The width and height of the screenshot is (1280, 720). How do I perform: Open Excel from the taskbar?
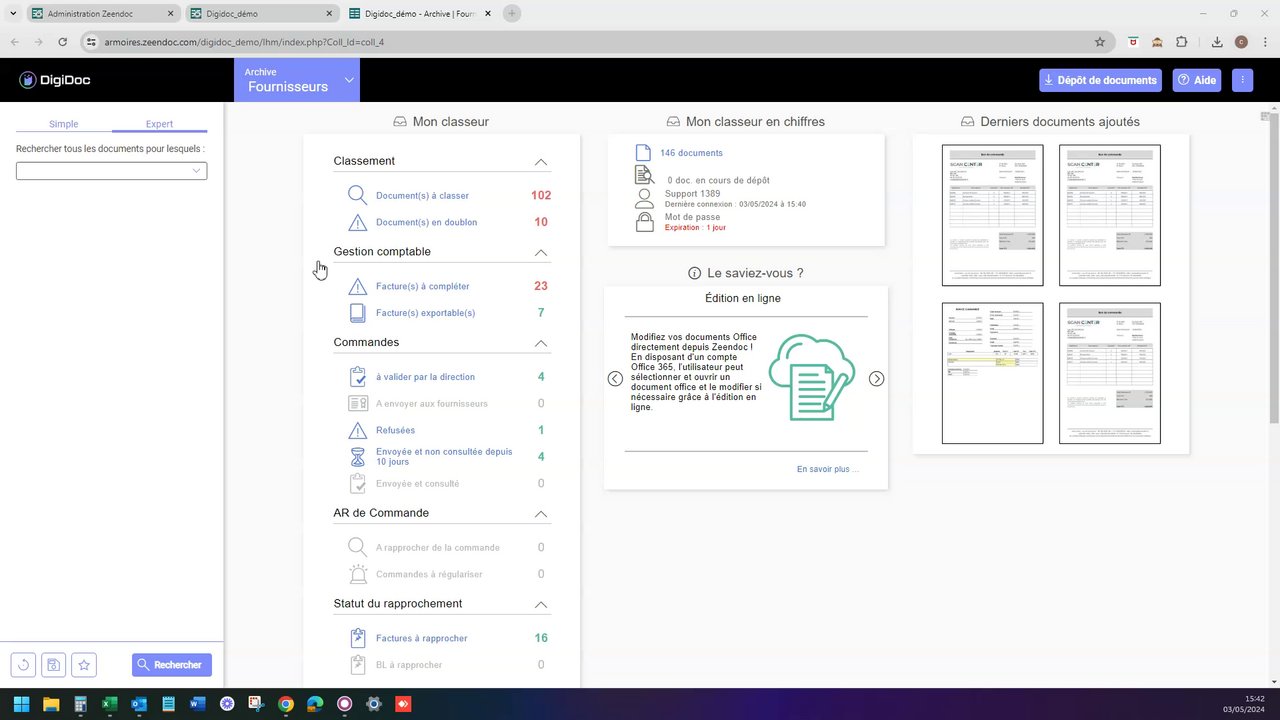108,704
